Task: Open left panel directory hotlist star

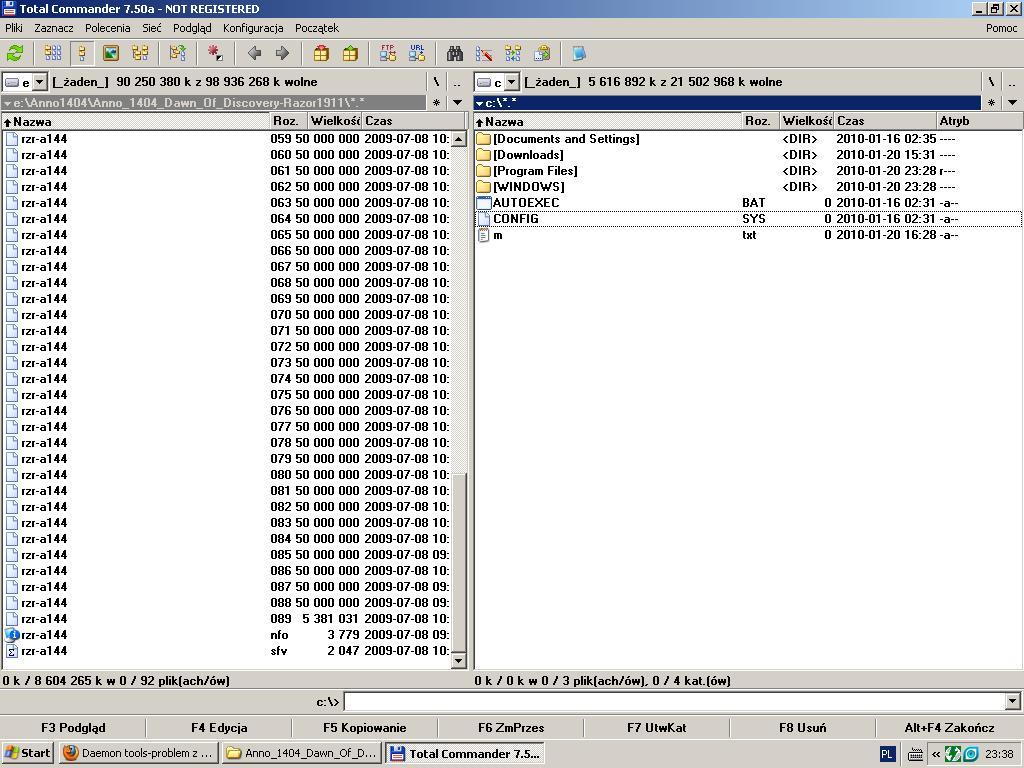Action: coord(437,103)
